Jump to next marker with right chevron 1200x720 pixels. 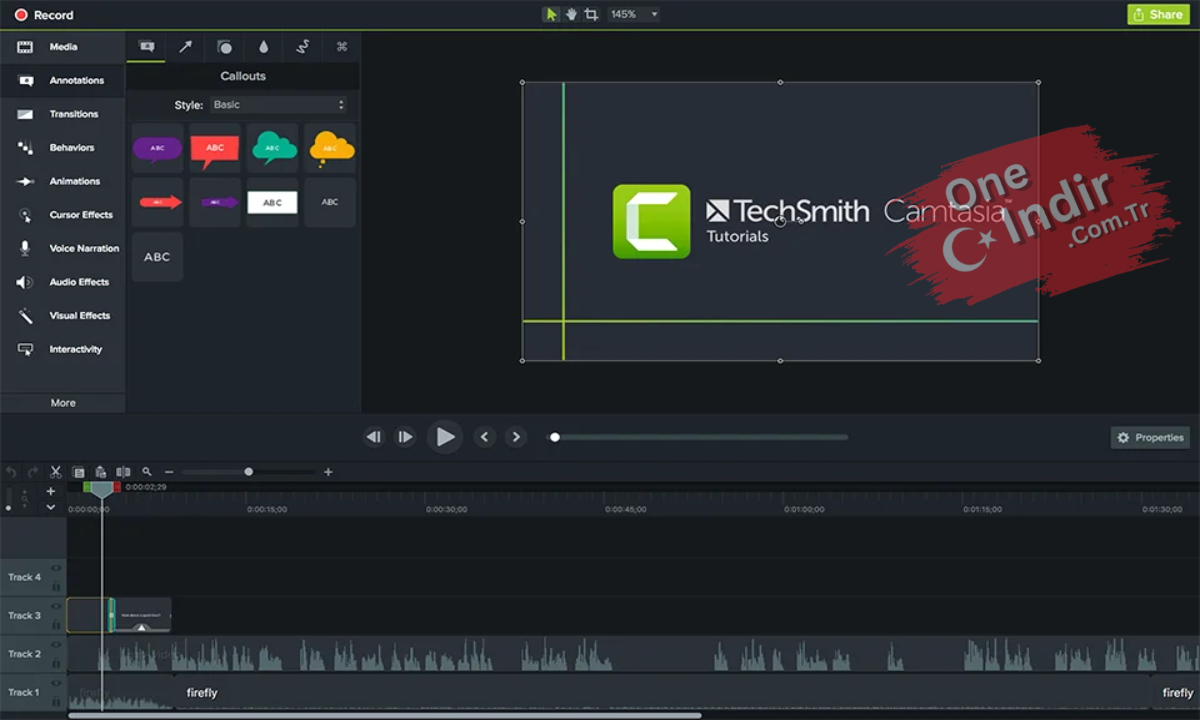516,437
